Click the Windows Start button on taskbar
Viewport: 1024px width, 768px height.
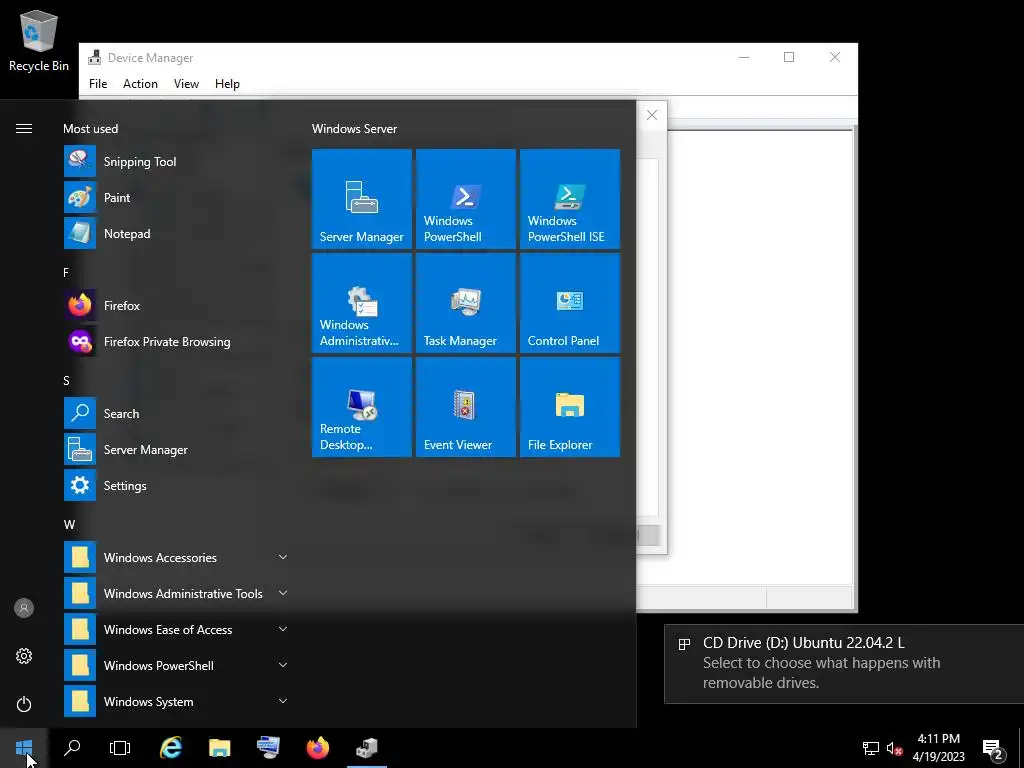point(24,748)
